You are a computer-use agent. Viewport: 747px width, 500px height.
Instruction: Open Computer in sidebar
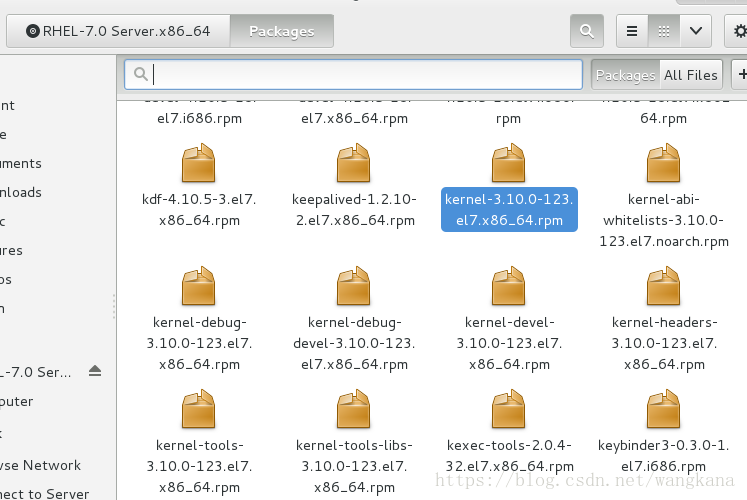point(17,401)
